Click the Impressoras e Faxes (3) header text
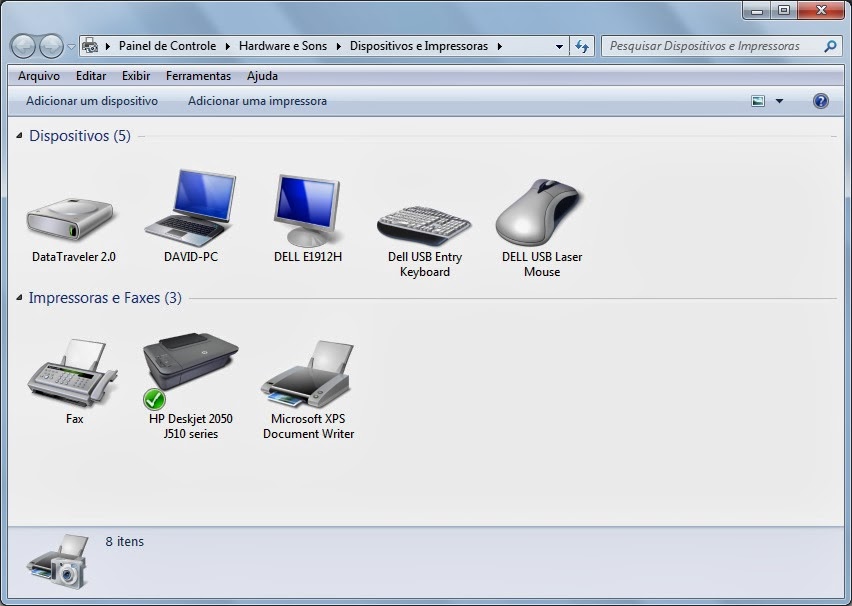The height and width of the screenshot is (606, 852). tap(105, 298)
